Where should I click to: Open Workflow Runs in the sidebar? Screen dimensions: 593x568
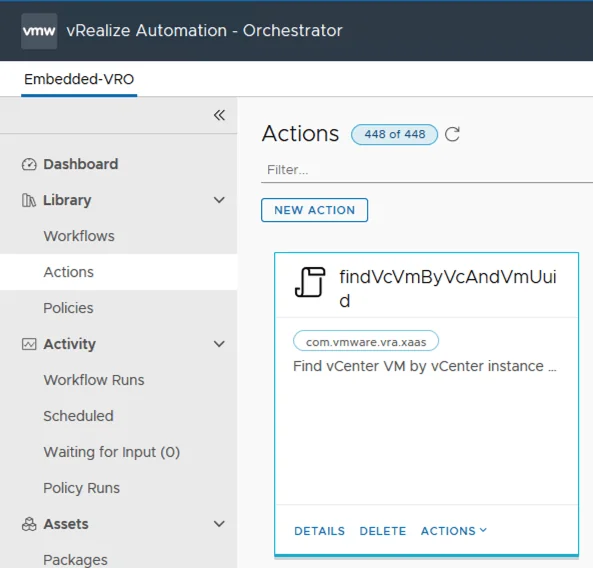click(94, 380)
